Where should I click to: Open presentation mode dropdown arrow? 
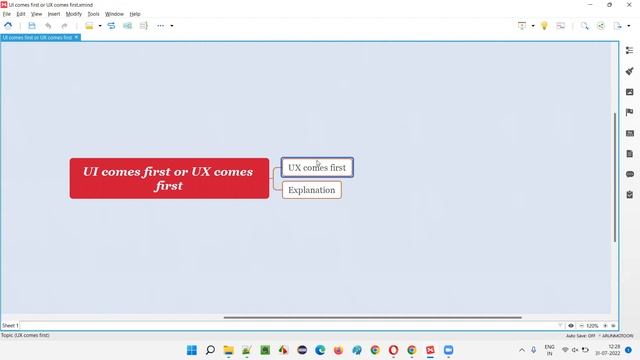point(533,26)
